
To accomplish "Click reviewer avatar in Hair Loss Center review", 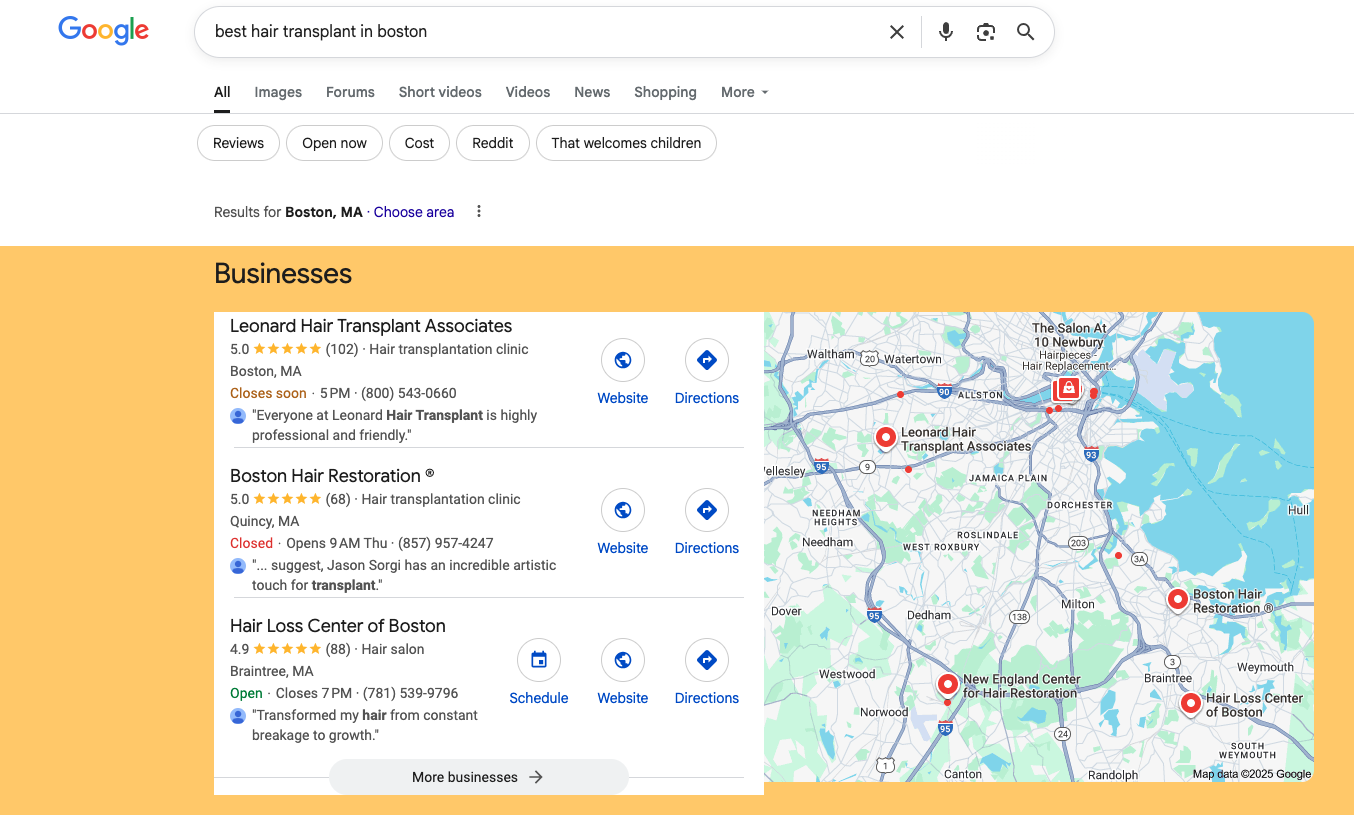I will coord(238,715).
